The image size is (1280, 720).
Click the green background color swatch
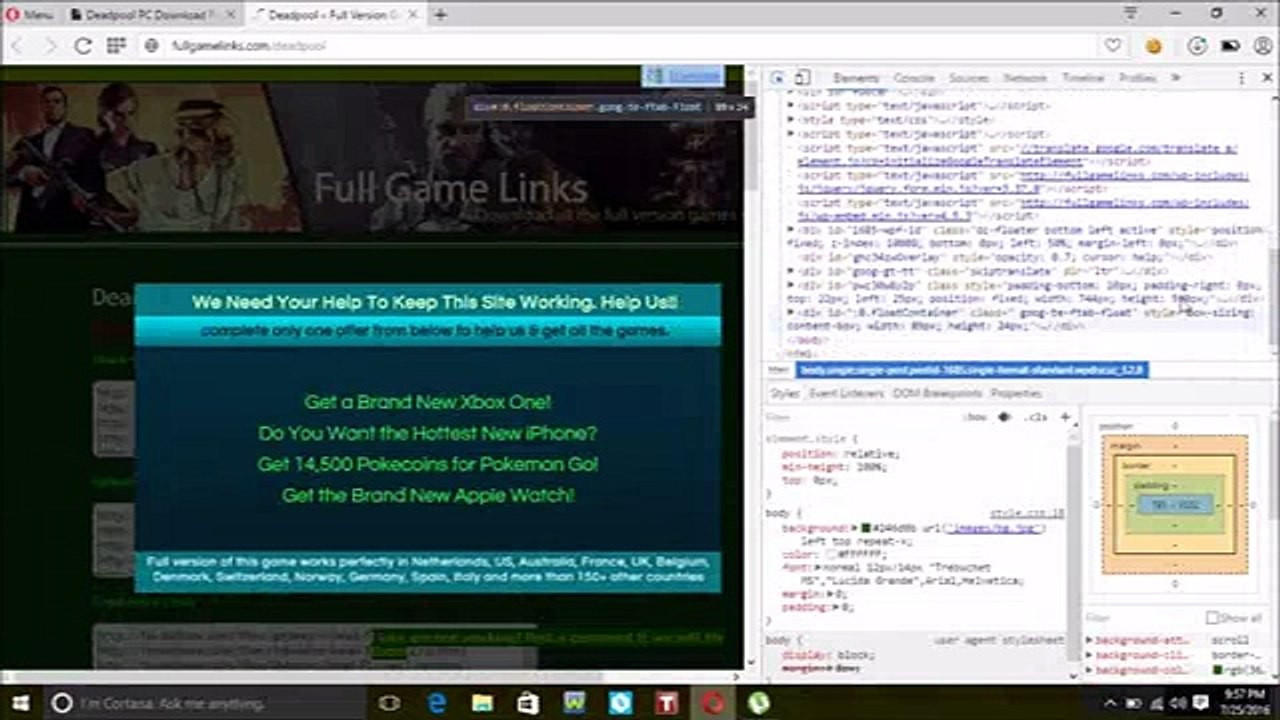tap(866, 528)
